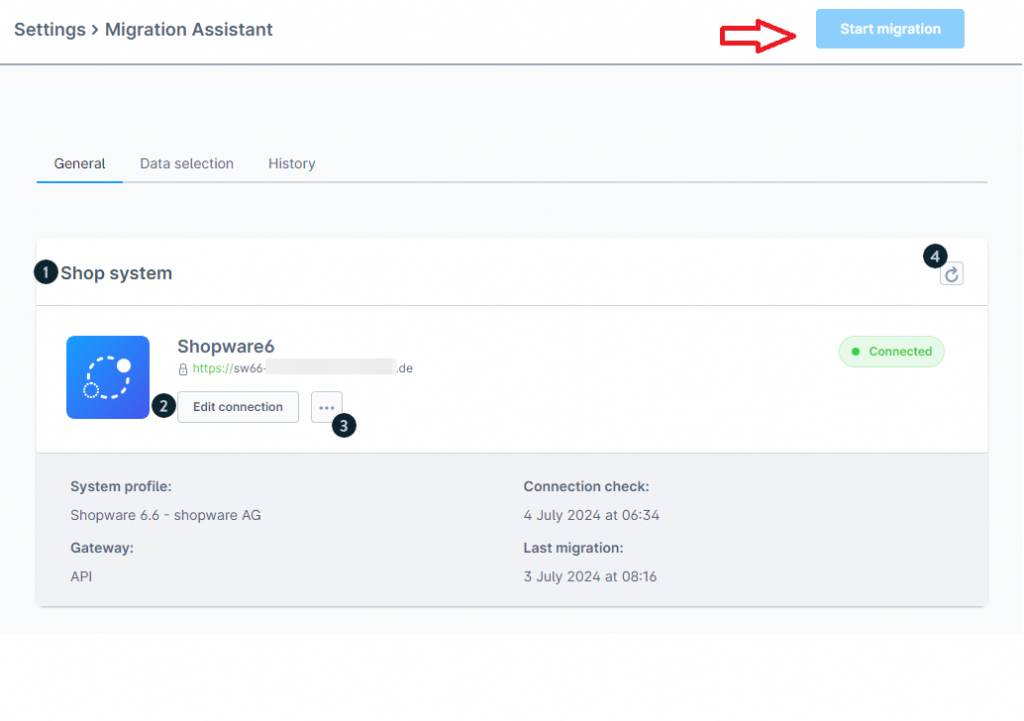Select '4 July 2024 at 06:34' text
Image resolution: width=1024 pixels, height=721 pixels.
[591, 515]
